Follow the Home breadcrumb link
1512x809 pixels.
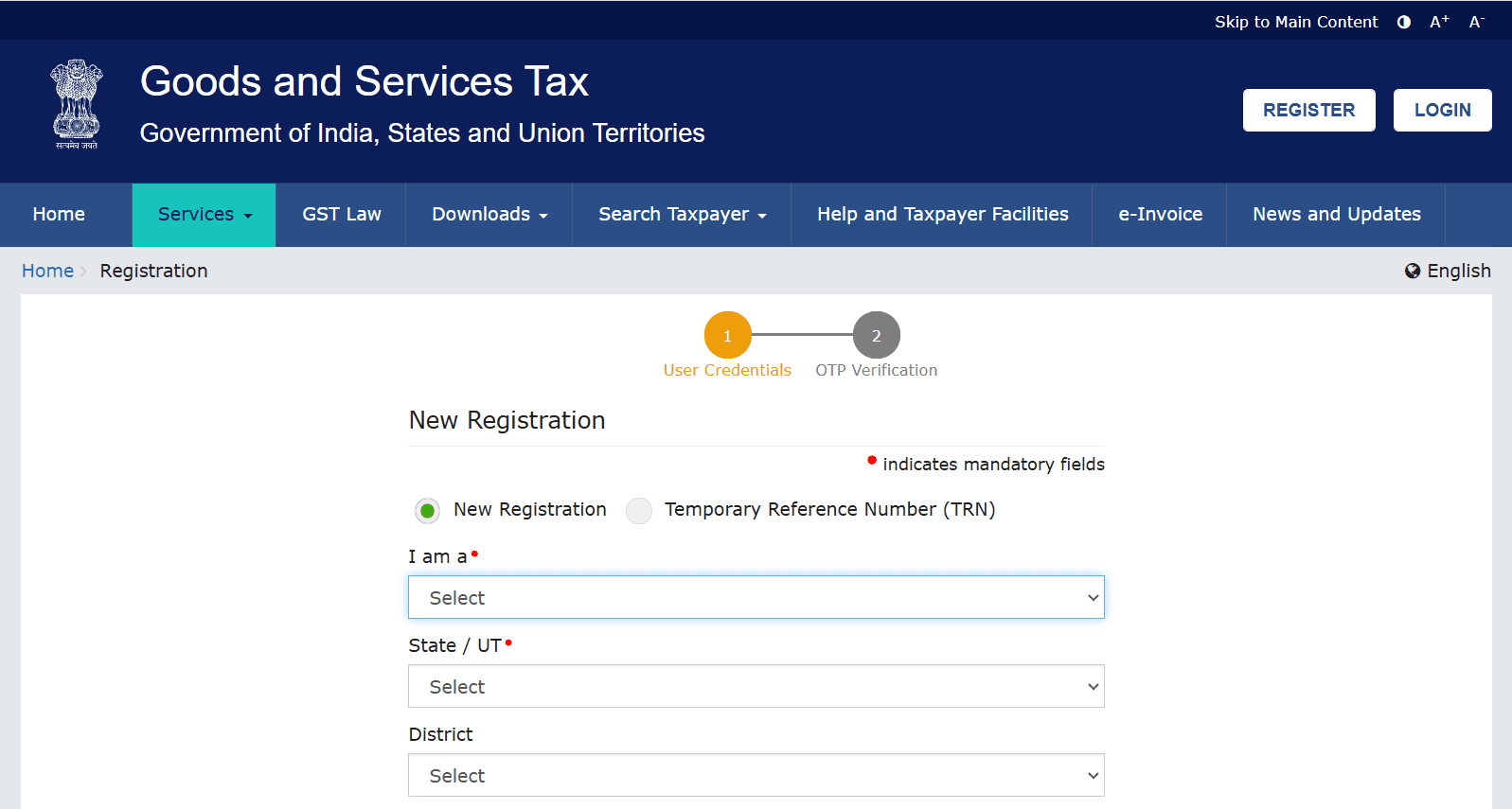coord(47,271)
